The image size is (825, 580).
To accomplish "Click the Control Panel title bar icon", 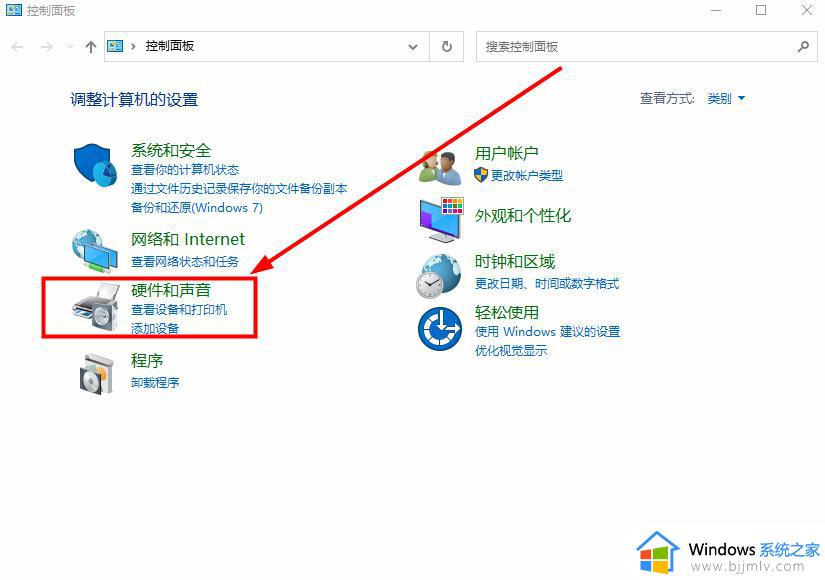I will coord(13,10).
